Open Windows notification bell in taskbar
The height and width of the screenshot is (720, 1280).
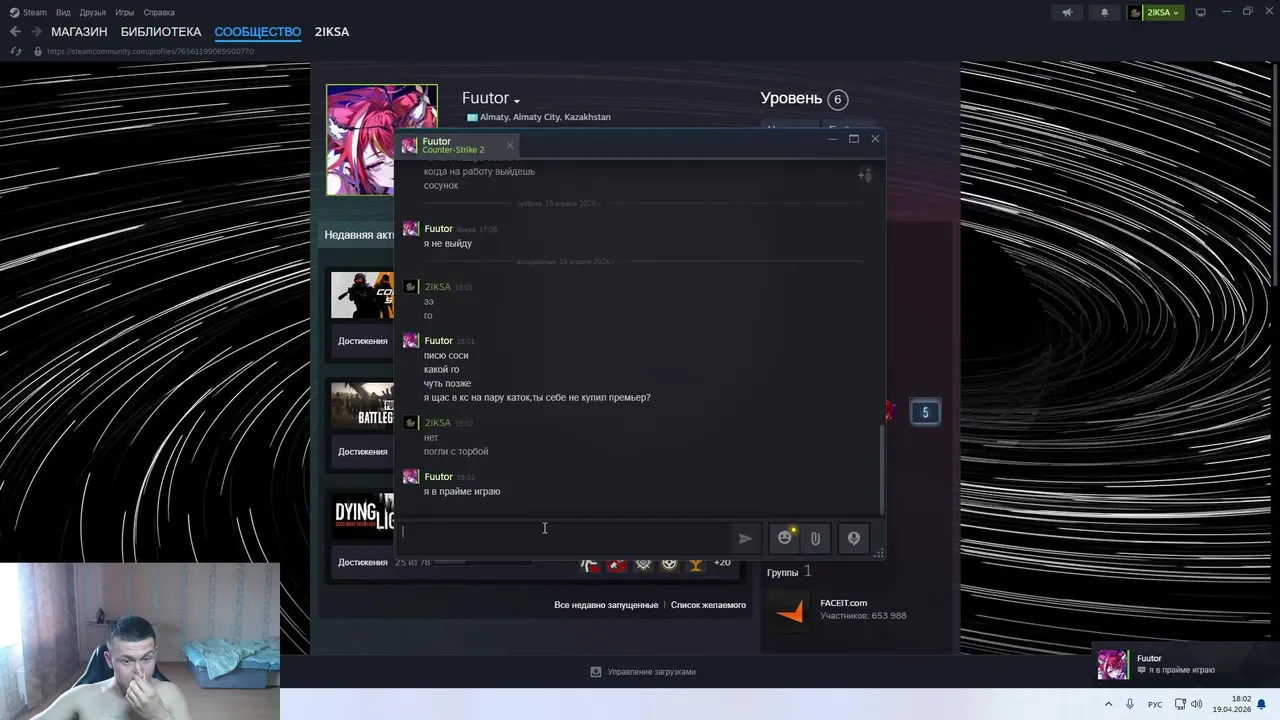[1262, 704]
